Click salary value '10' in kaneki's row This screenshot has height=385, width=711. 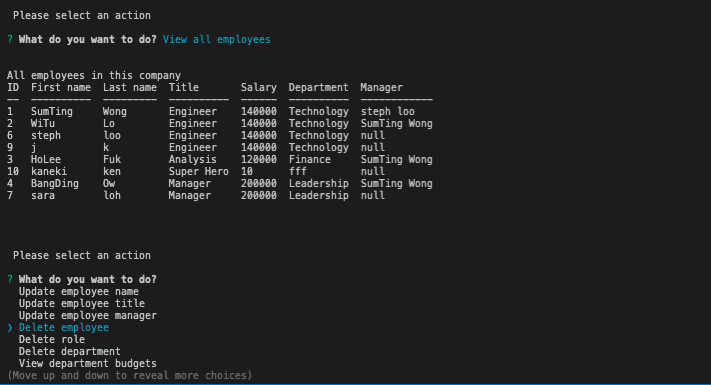click(247, 171)
